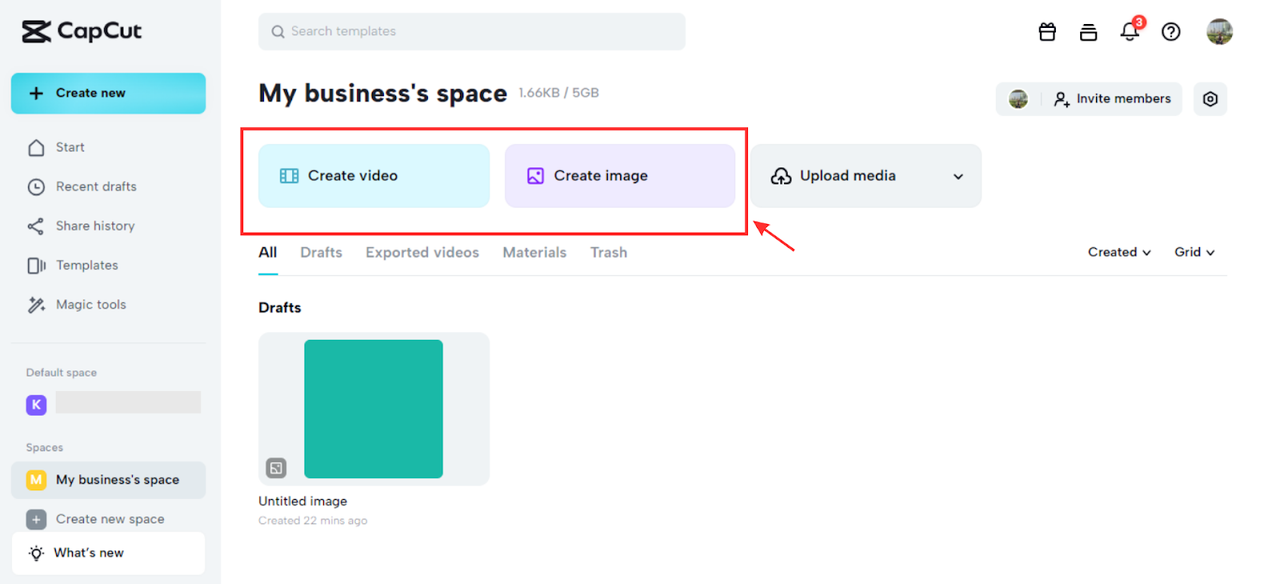The width and height of the screenshot is (1273, 584).
Task: Open the Untitled image draft thumbnail
Action: 374,409
